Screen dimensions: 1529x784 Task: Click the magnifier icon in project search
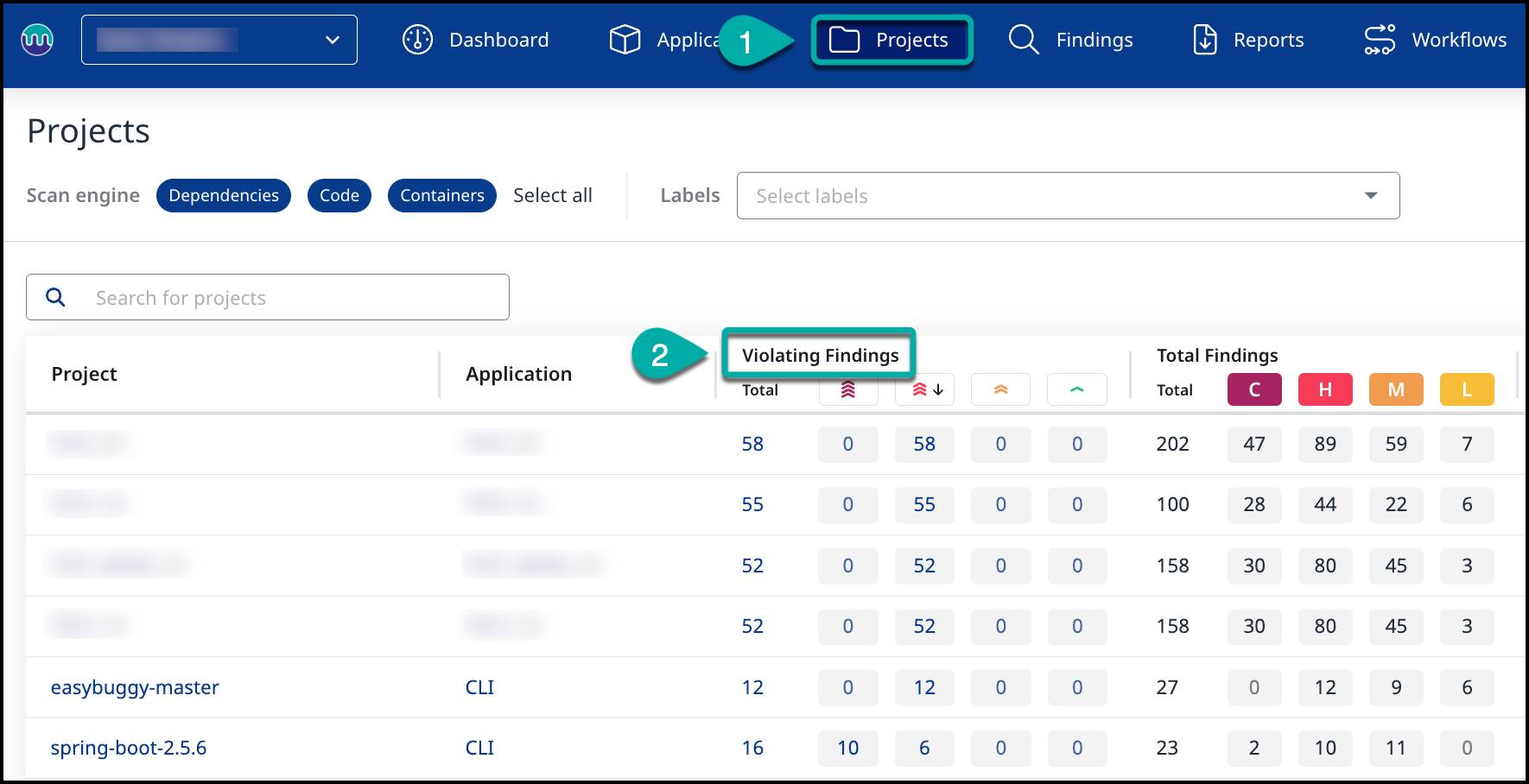(55, 298)
